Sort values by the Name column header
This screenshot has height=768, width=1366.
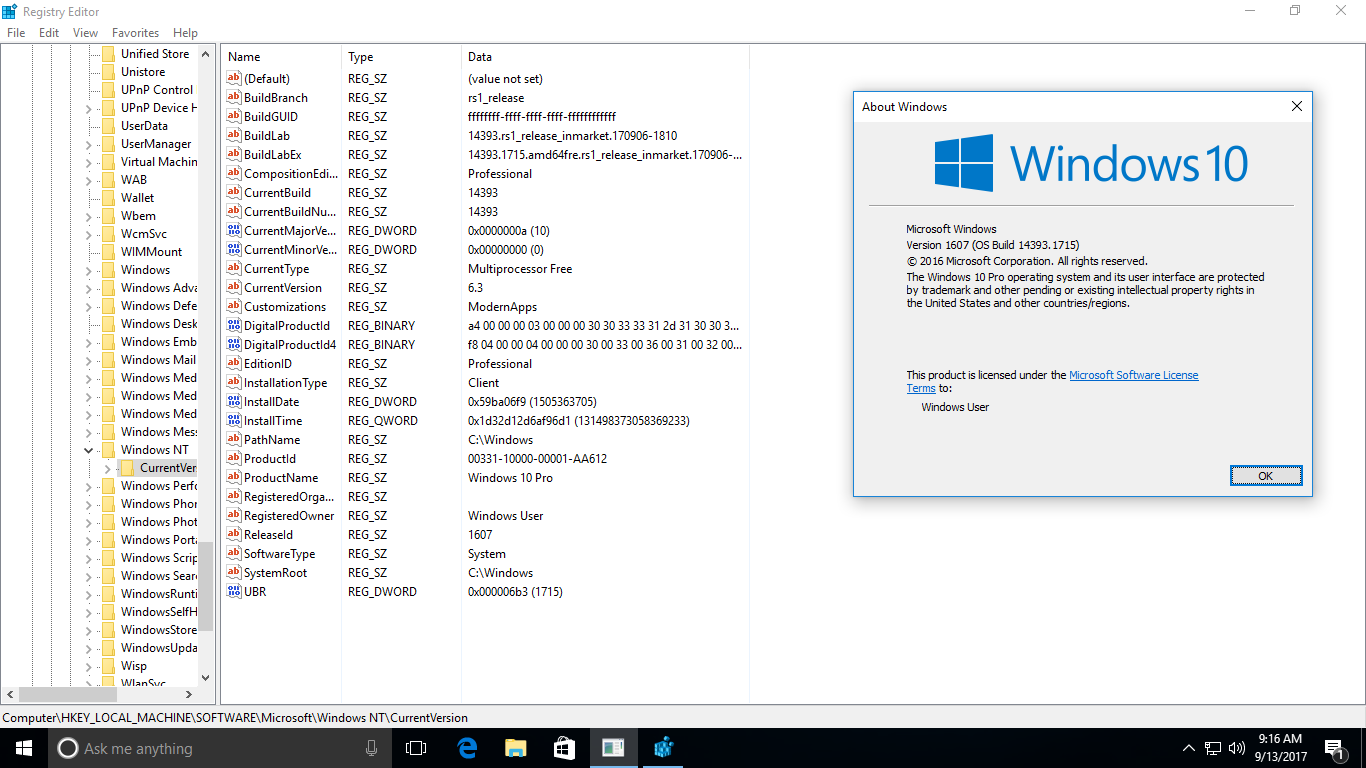click(x=281, y=57)
